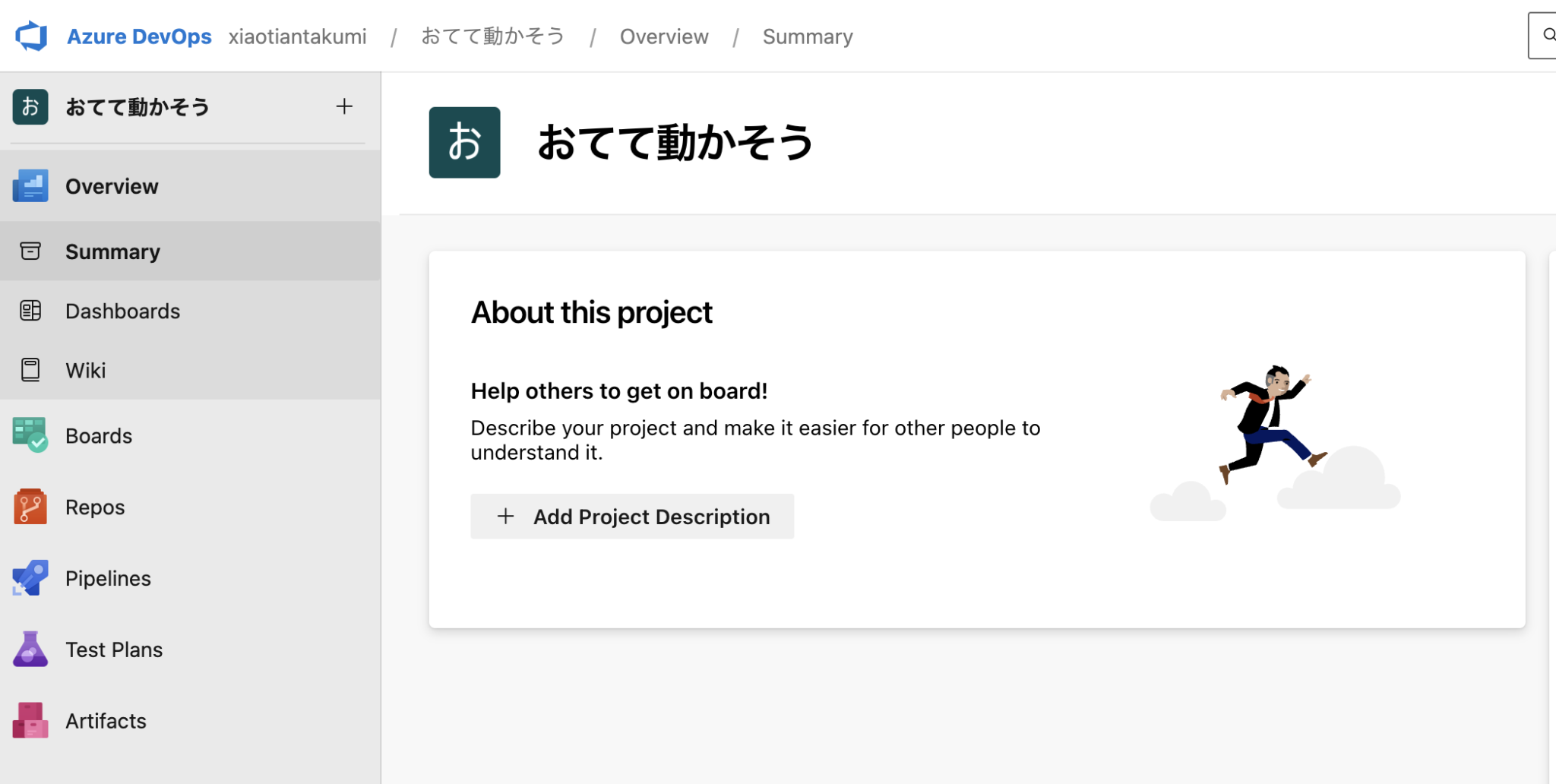The image size is (1556, 784).
Task: Click the Dashboards icon
Action: point(30,311)
